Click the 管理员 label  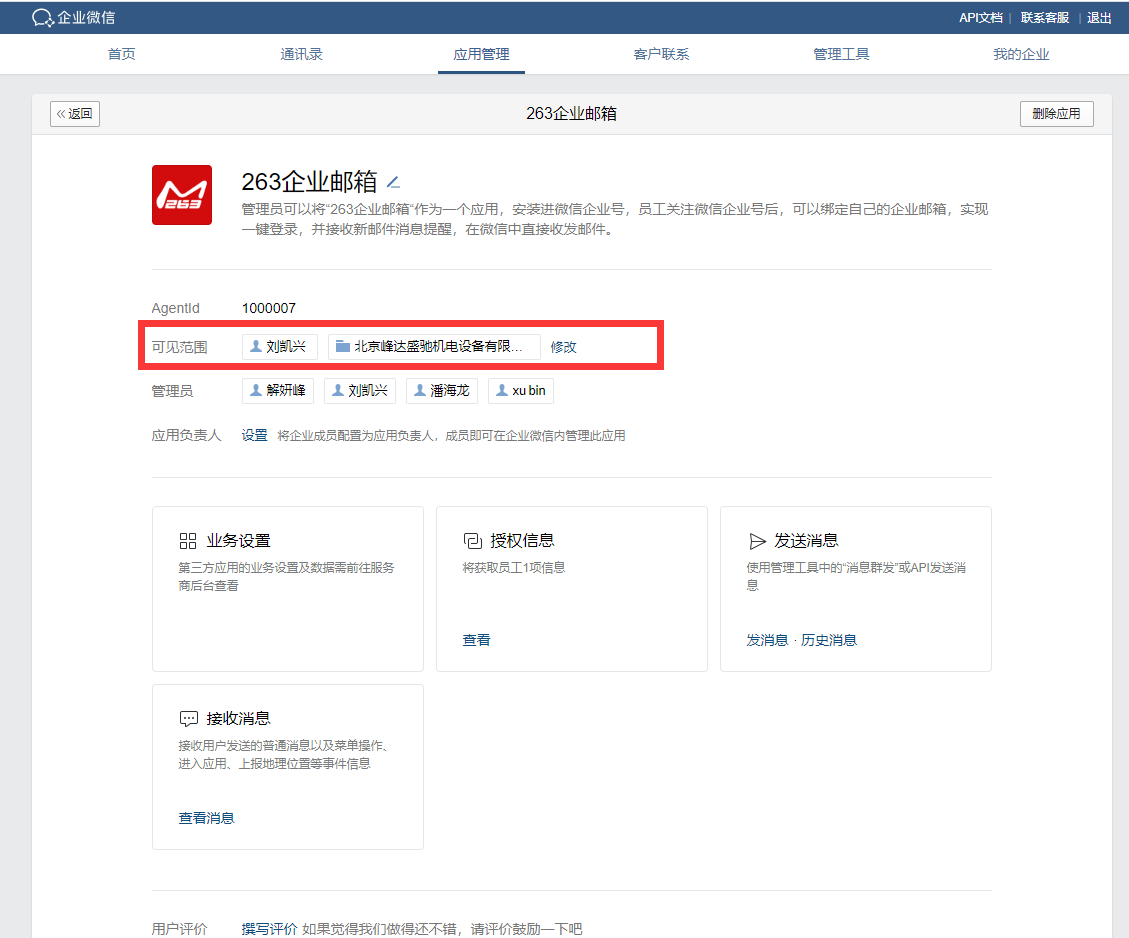click(x=172, y=391)
